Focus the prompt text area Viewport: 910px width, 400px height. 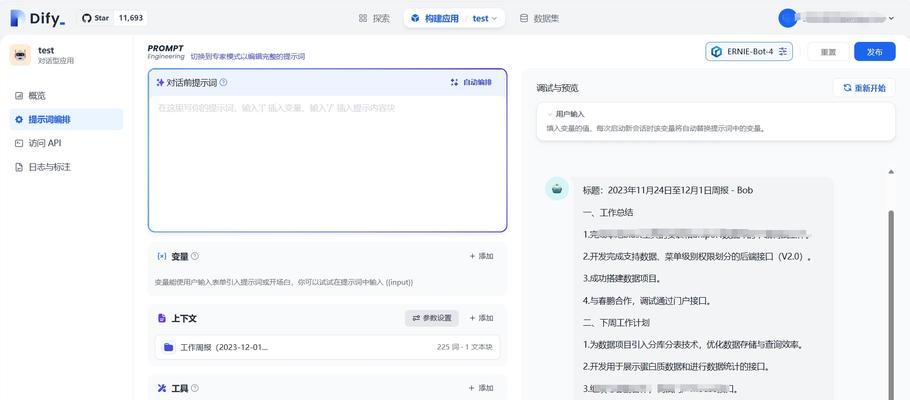[x=327, y=163]
